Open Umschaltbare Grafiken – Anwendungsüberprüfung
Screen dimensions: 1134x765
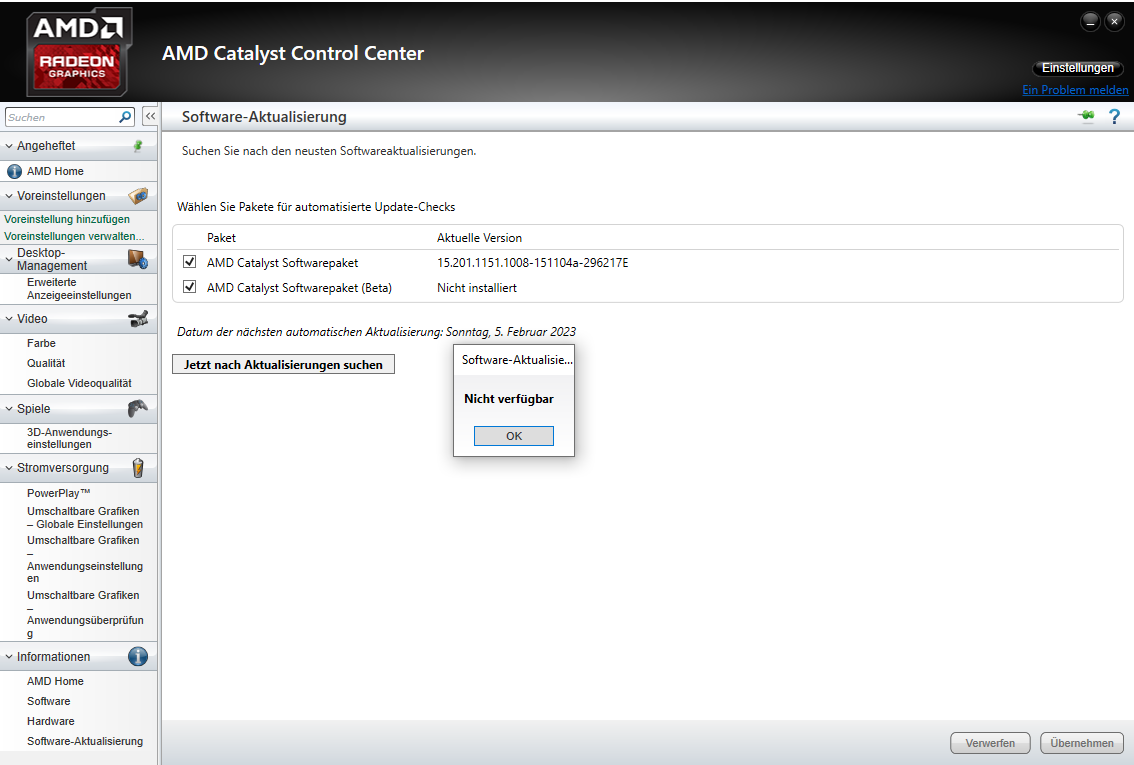pos(85,614)
